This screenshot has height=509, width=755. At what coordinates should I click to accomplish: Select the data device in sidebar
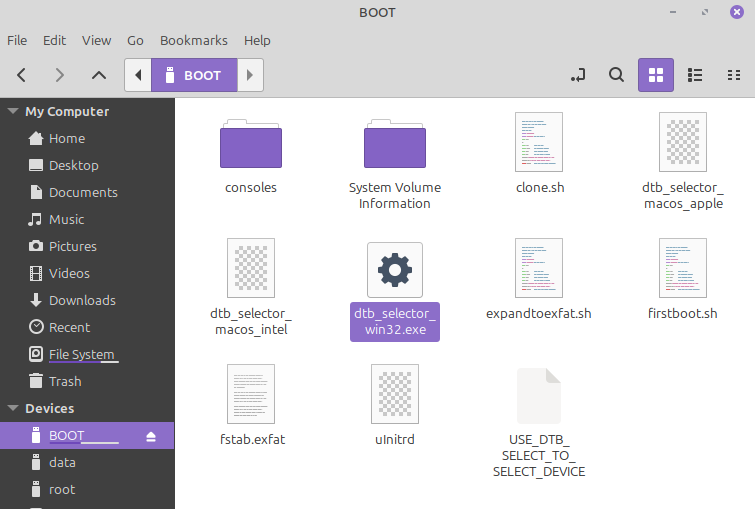62,463
